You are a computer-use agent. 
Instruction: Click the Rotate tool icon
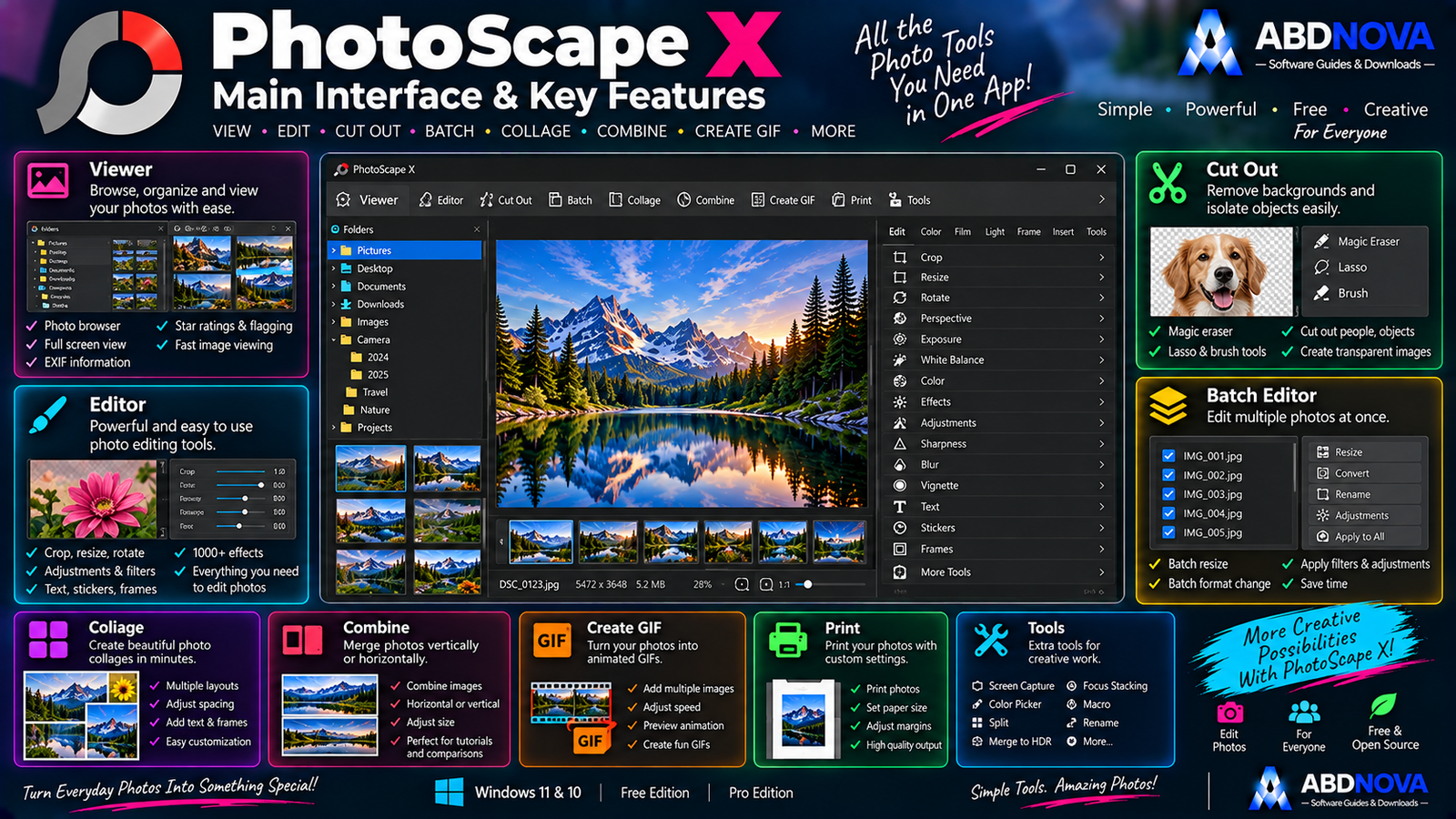click(x=900, y=298)
